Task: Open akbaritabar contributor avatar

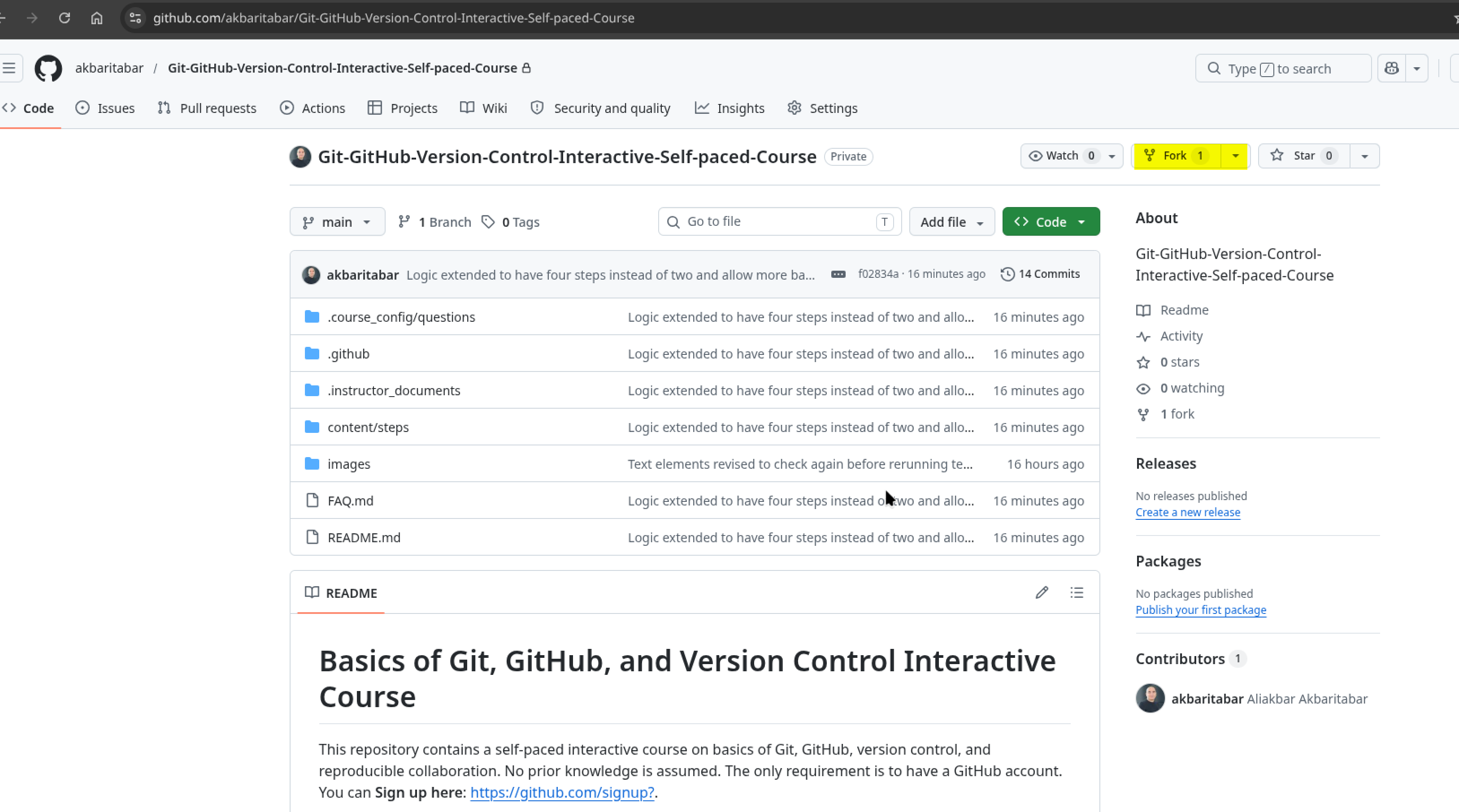Action: [1151, 699]
